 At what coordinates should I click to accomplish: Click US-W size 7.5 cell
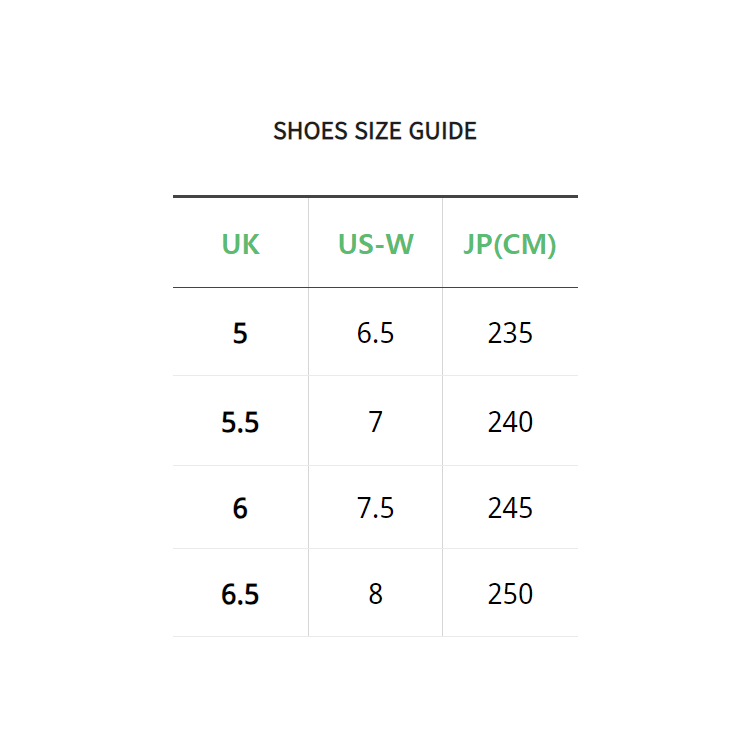[375, 508]
